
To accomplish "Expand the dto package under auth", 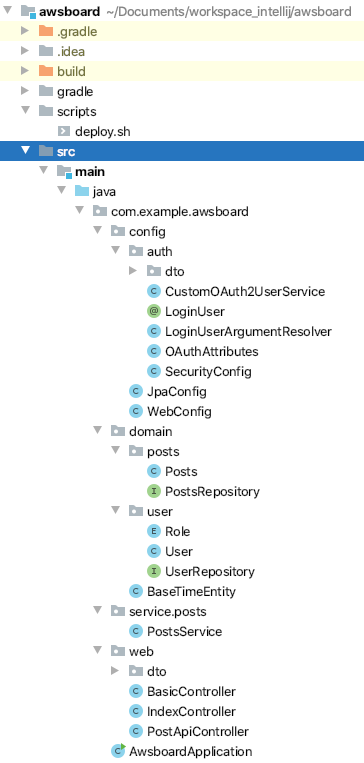I will click(132, 271).
